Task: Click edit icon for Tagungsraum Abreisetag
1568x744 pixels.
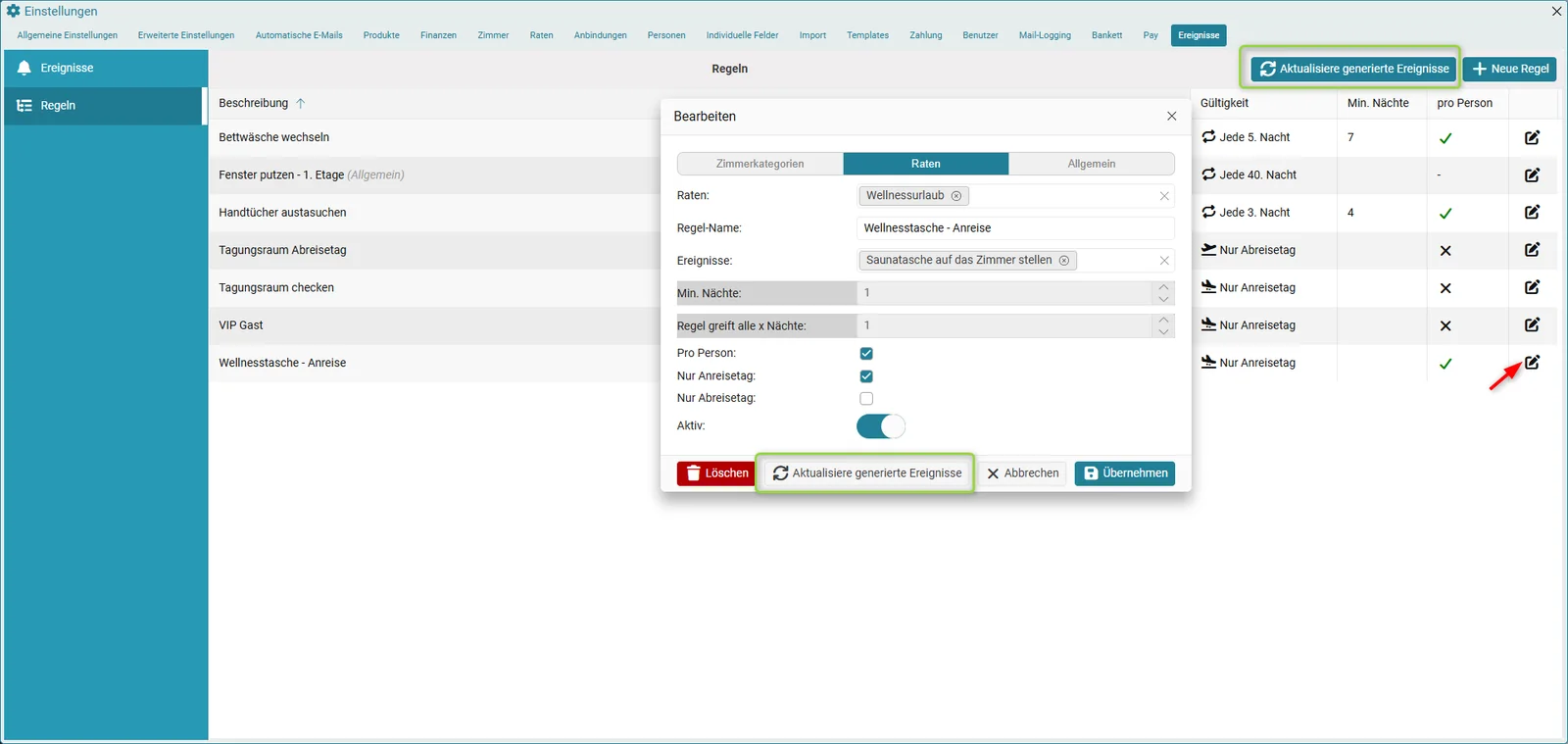Action: click(1532, 249)
